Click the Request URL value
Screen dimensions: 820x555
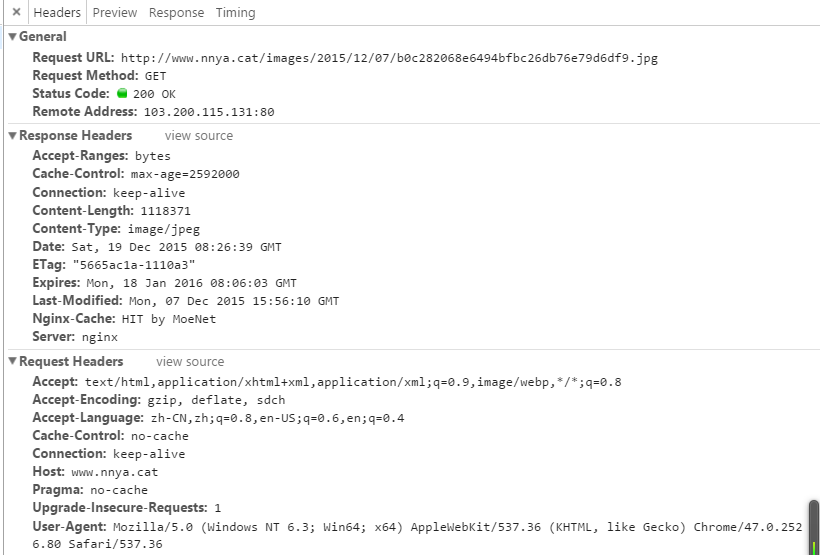[389, 58]
